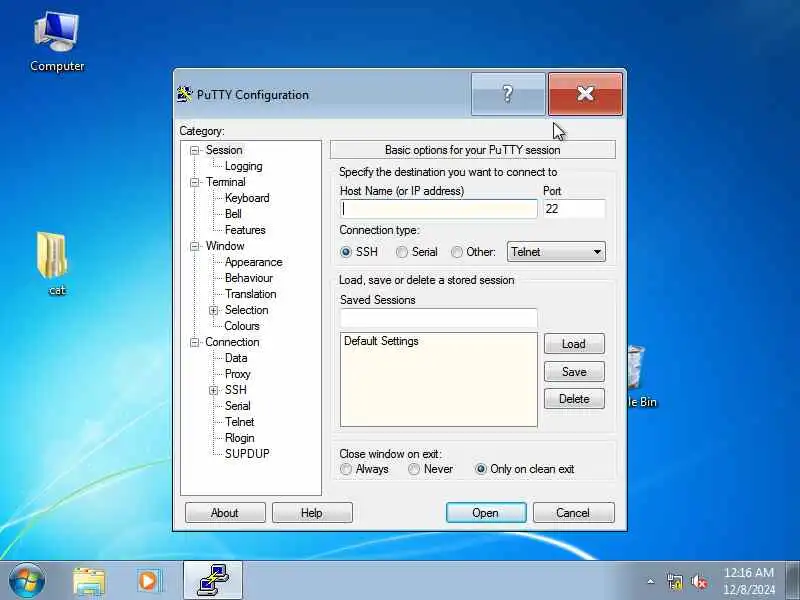The height and width of the screenshot is (600, 800).
Task: Open Keyboard settings category
Action: pos(247,198)
